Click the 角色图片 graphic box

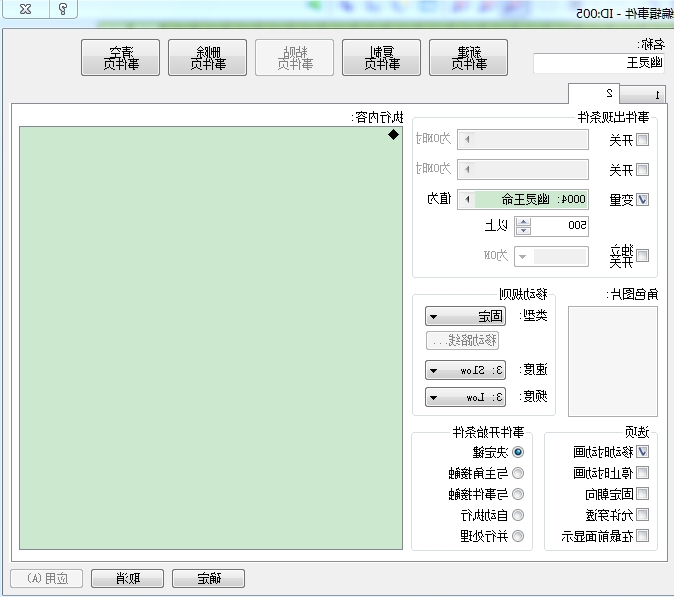click(613, 361)
